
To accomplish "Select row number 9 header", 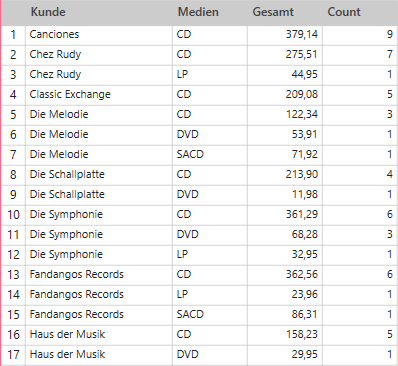I will (x=13, y=195).
